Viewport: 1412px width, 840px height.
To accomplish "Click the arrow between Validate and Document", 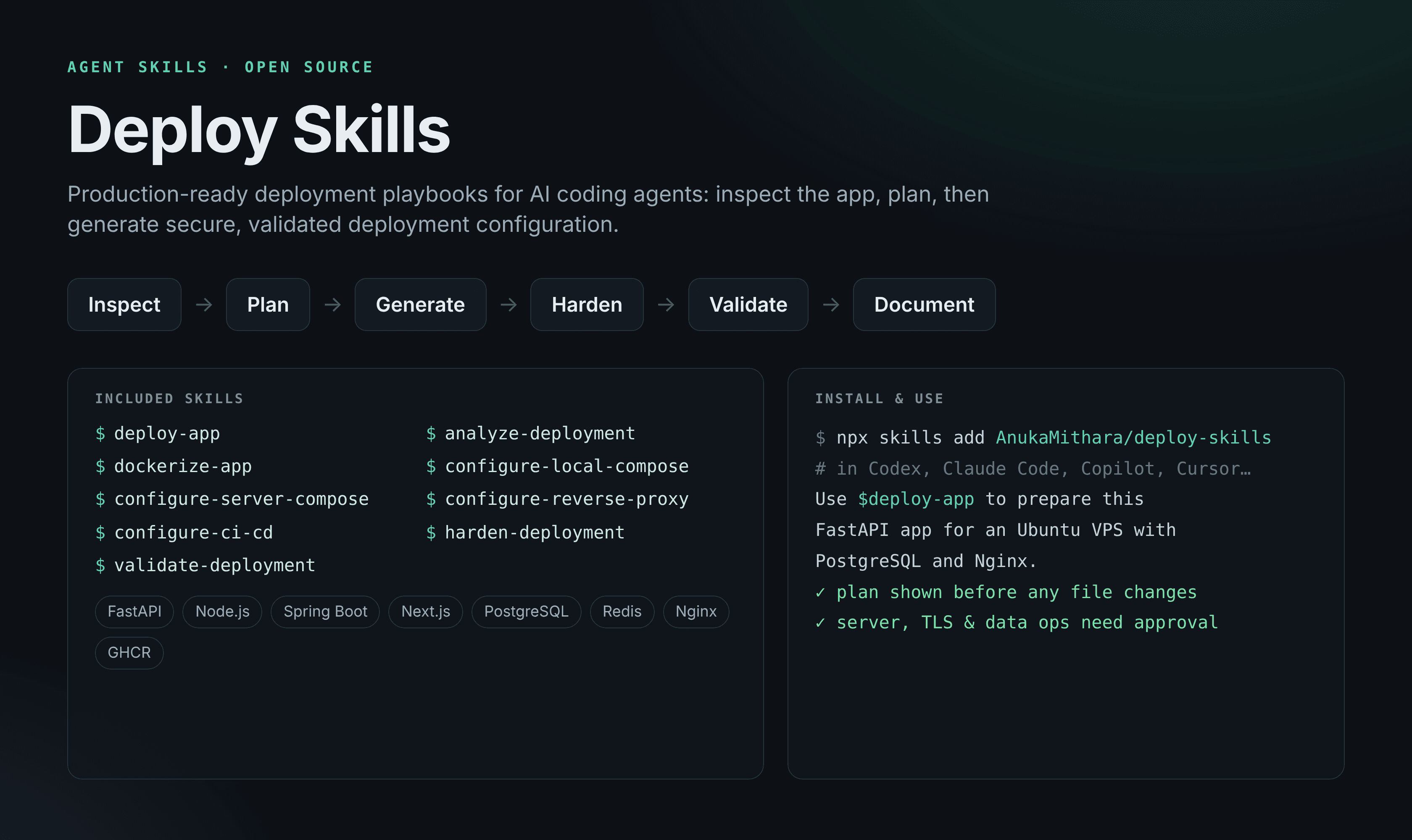I will pyautogui.click(x=831, y=305).
